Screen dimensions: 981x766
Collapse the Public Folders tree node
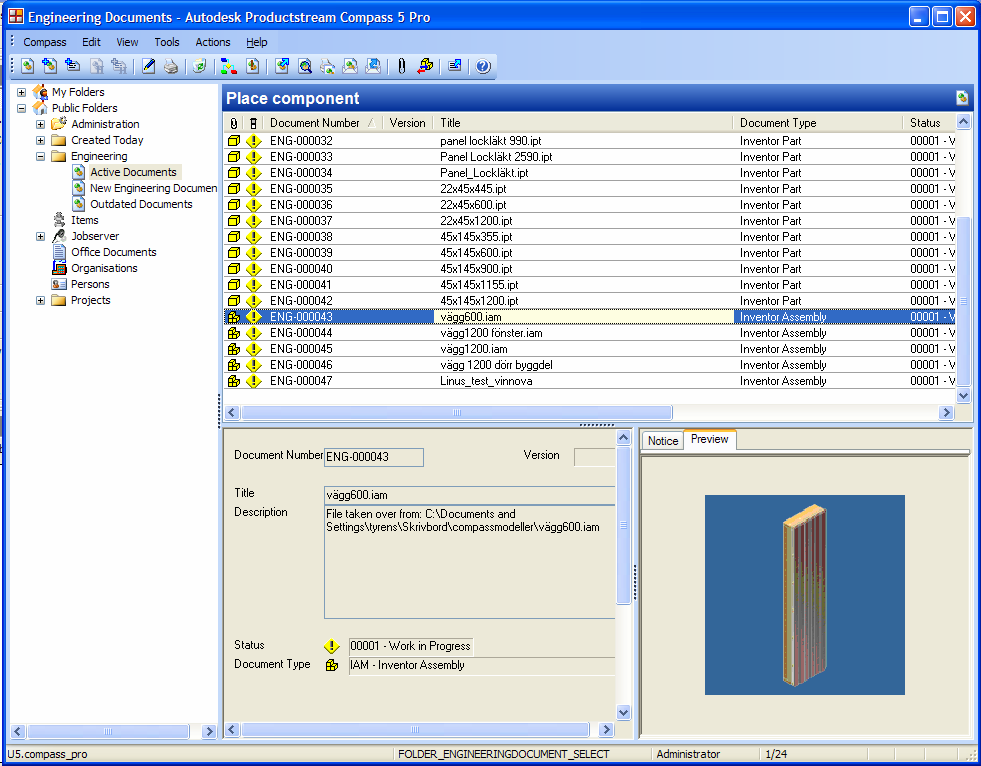(21, 108)
